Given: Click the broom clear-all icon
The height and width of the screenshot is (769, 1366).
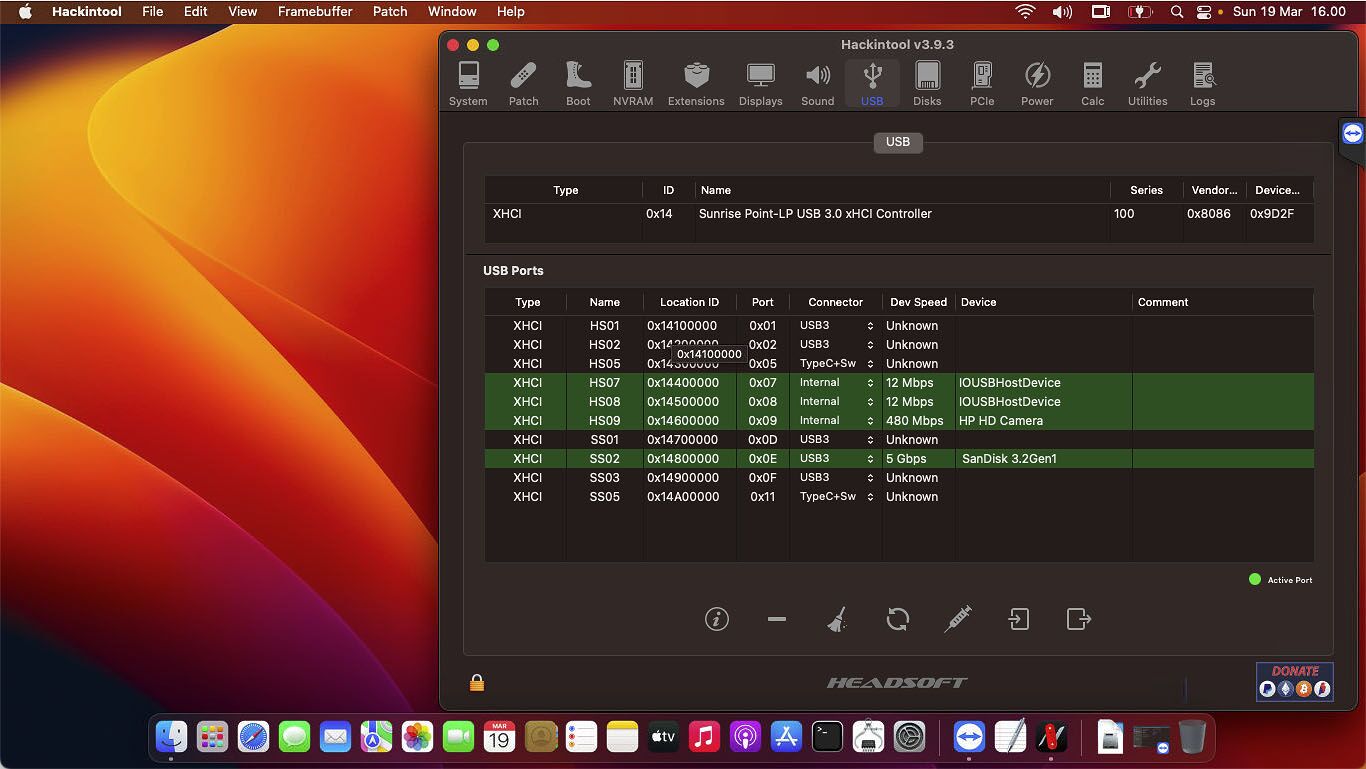Looking at the screenshot, I should [x=837, y=619].
